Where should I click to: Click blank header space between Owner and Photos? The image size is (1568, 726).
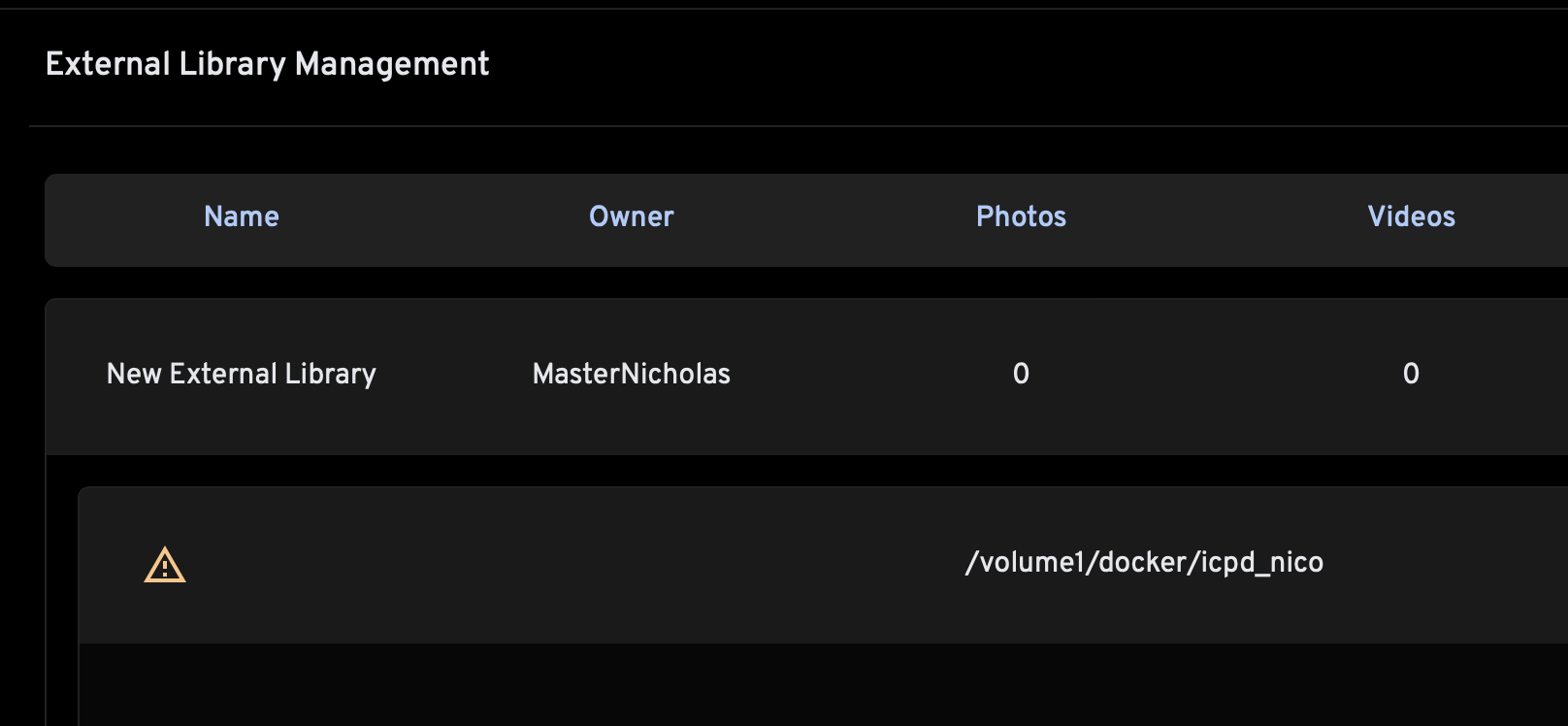[825, 216]
